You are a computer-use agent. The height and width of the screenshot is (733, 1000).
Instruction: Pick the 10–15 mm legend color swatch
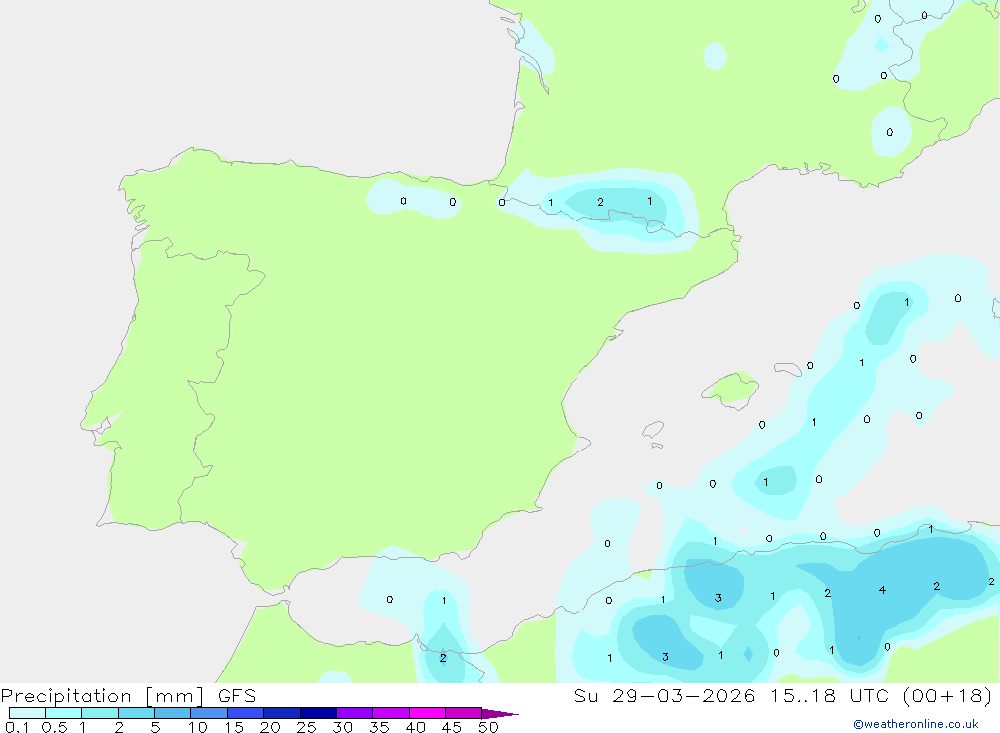(209, 713)
